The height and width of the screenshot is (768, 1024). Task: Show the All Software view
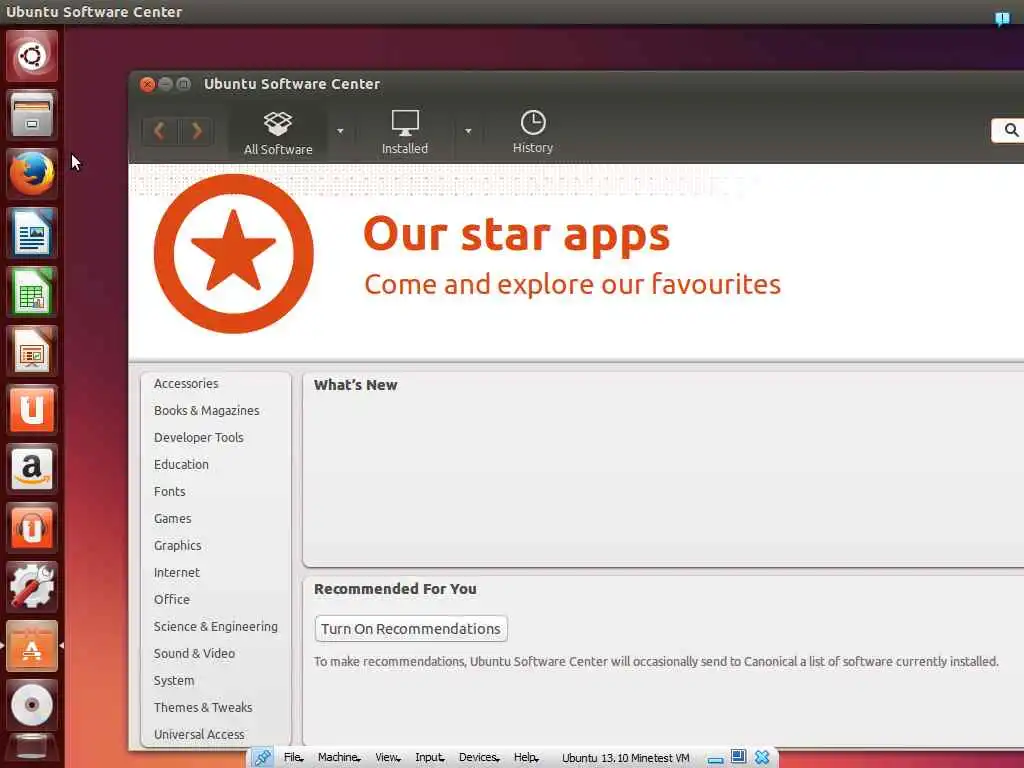pos(278,133)
